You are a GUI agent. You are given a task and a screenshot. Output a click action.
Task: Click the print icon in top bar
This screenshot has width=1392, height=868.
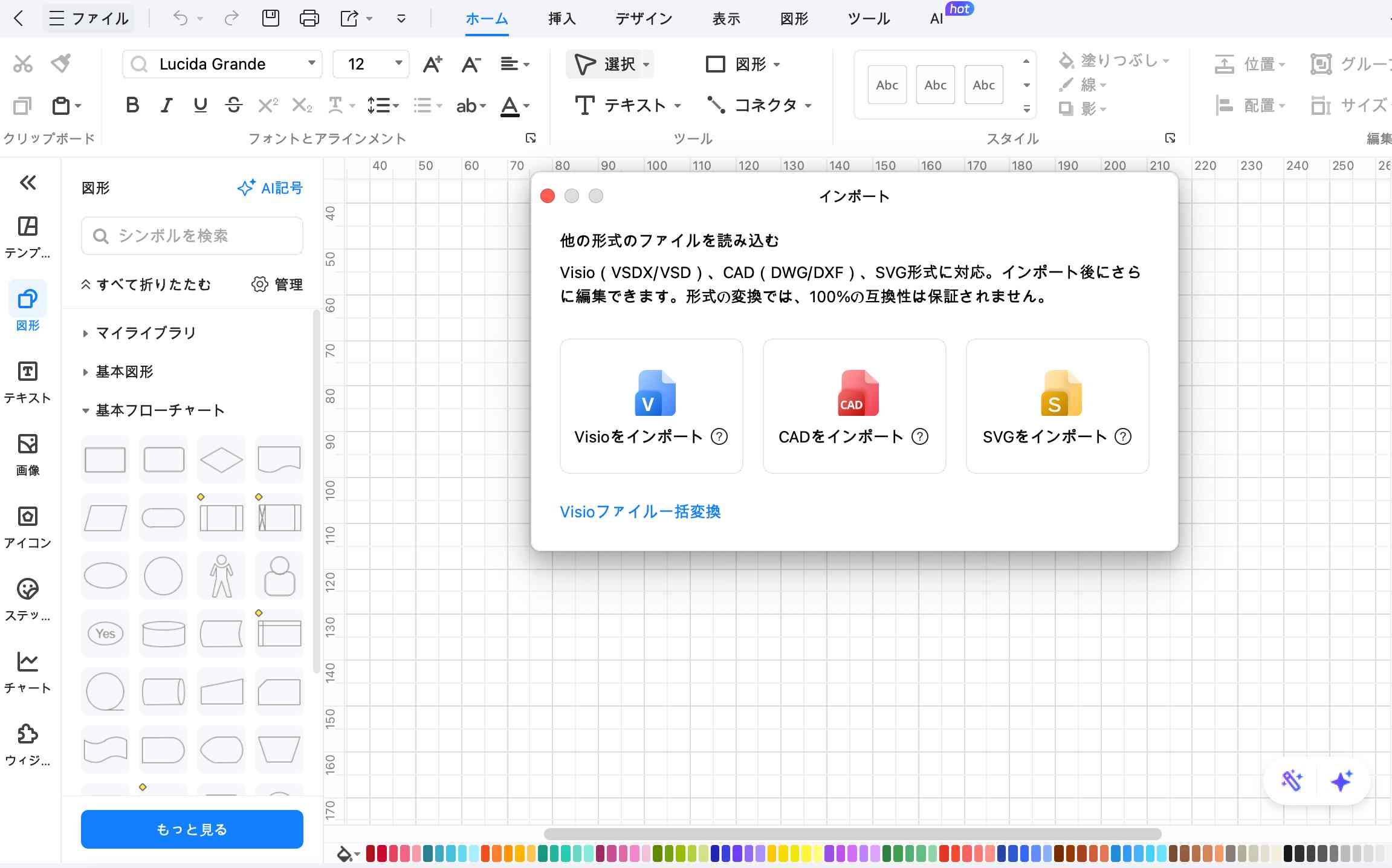pos(309,18)
